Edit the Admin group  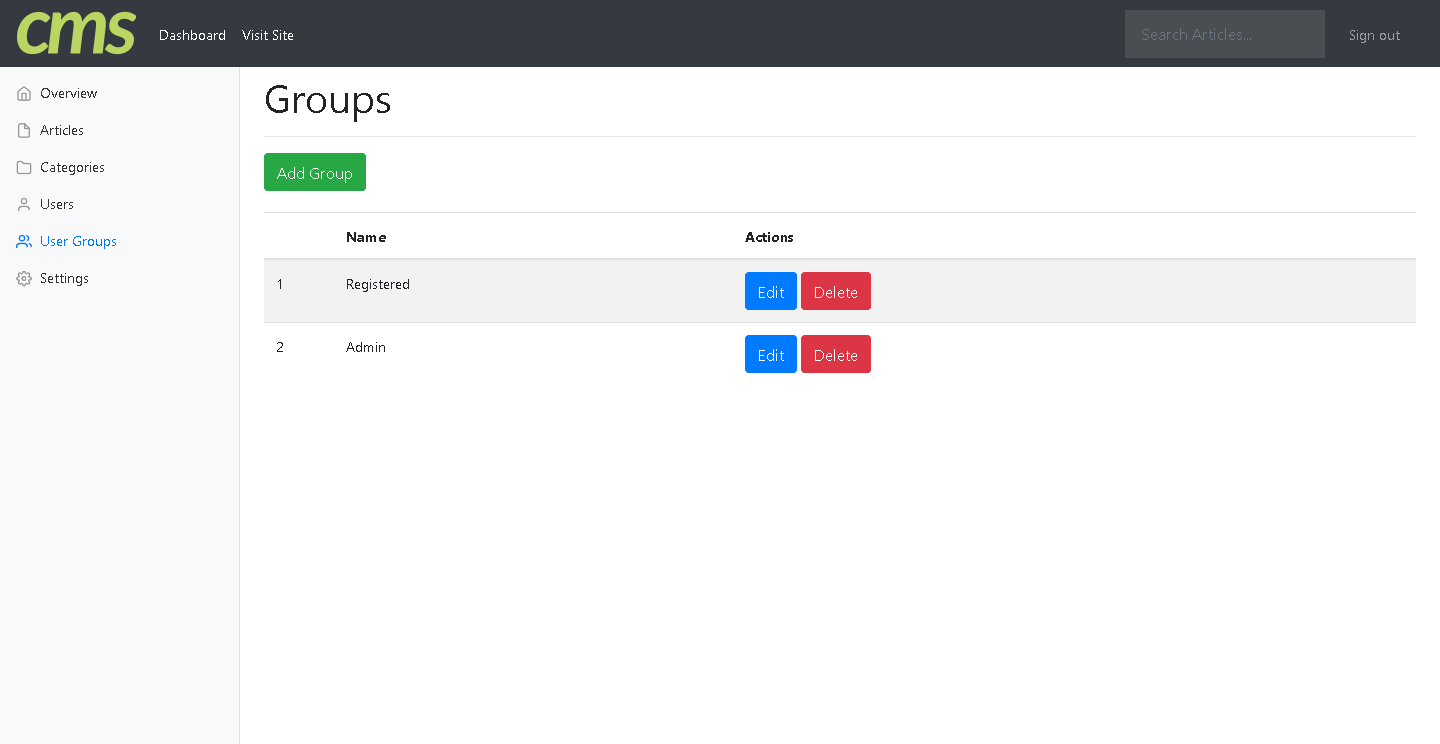pos(770,355)
